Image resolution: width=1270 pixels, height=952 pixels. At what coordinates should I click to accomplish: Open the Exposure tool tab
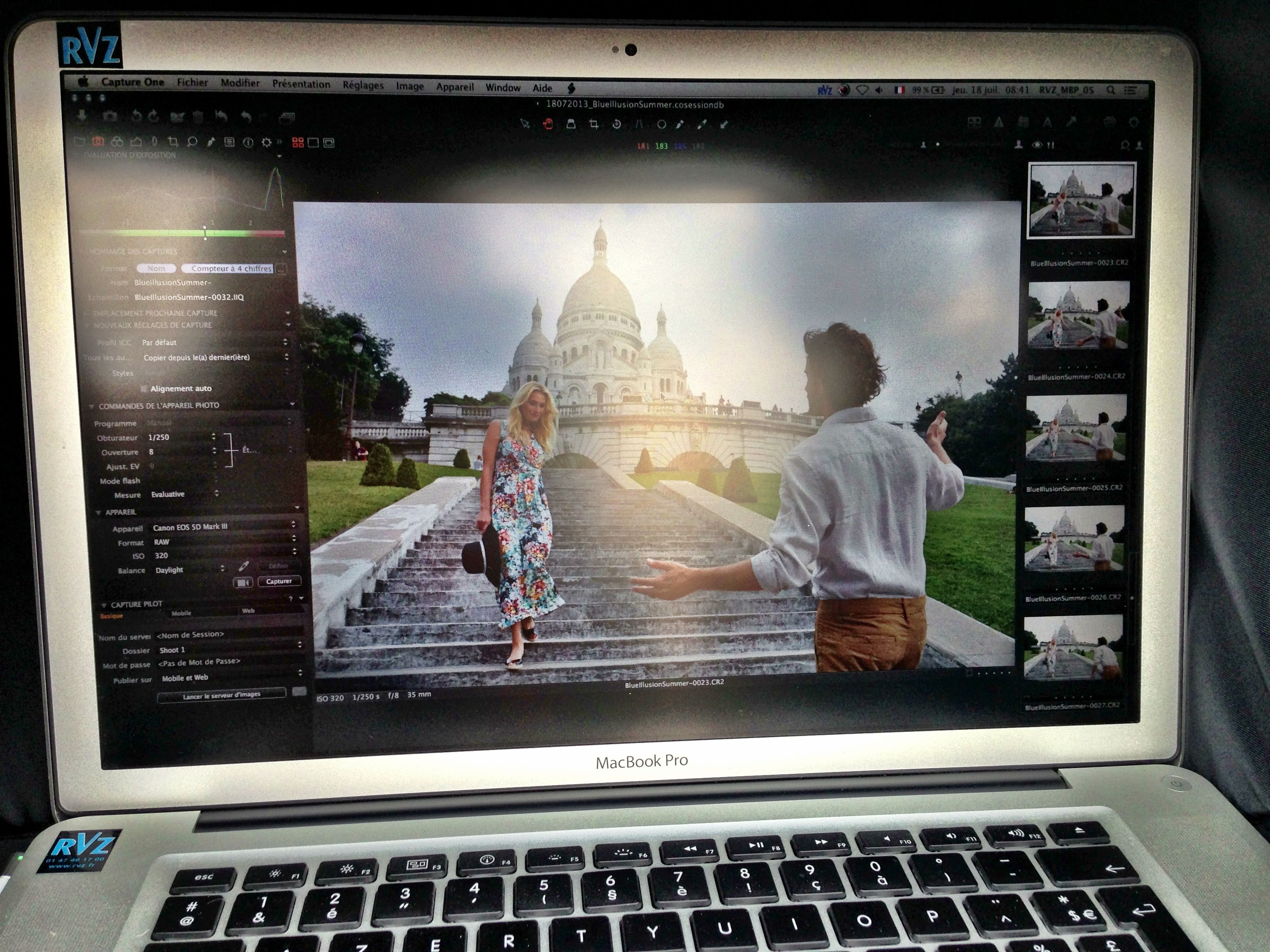135,141
